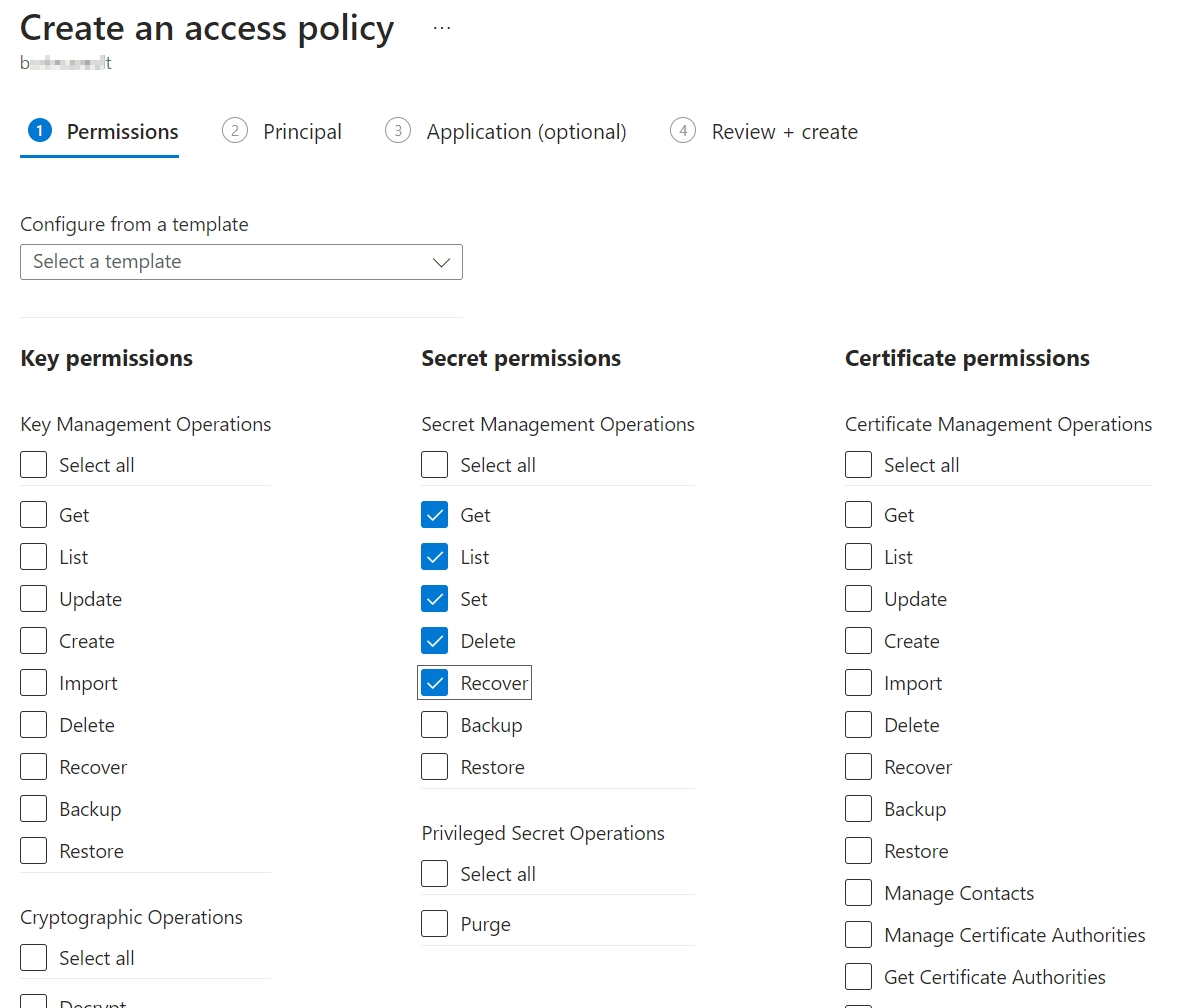Image resolution: width=1188 pixels, height=1008 pixels.
Task: Jump to the Review + create tab
Action: coord(764,132)
